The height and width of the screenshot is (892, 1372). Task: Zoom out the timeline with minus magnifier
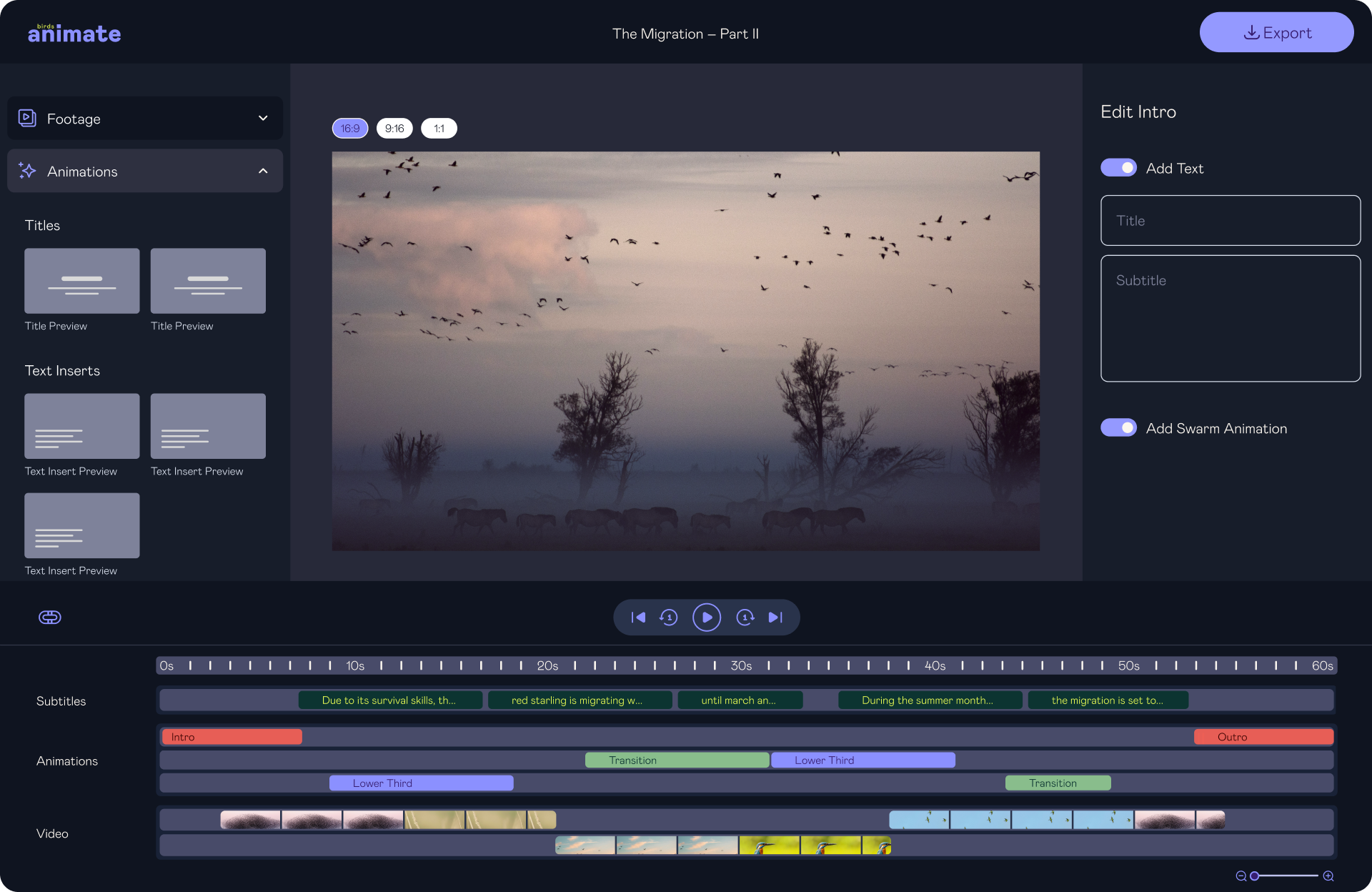point(1241,876)
